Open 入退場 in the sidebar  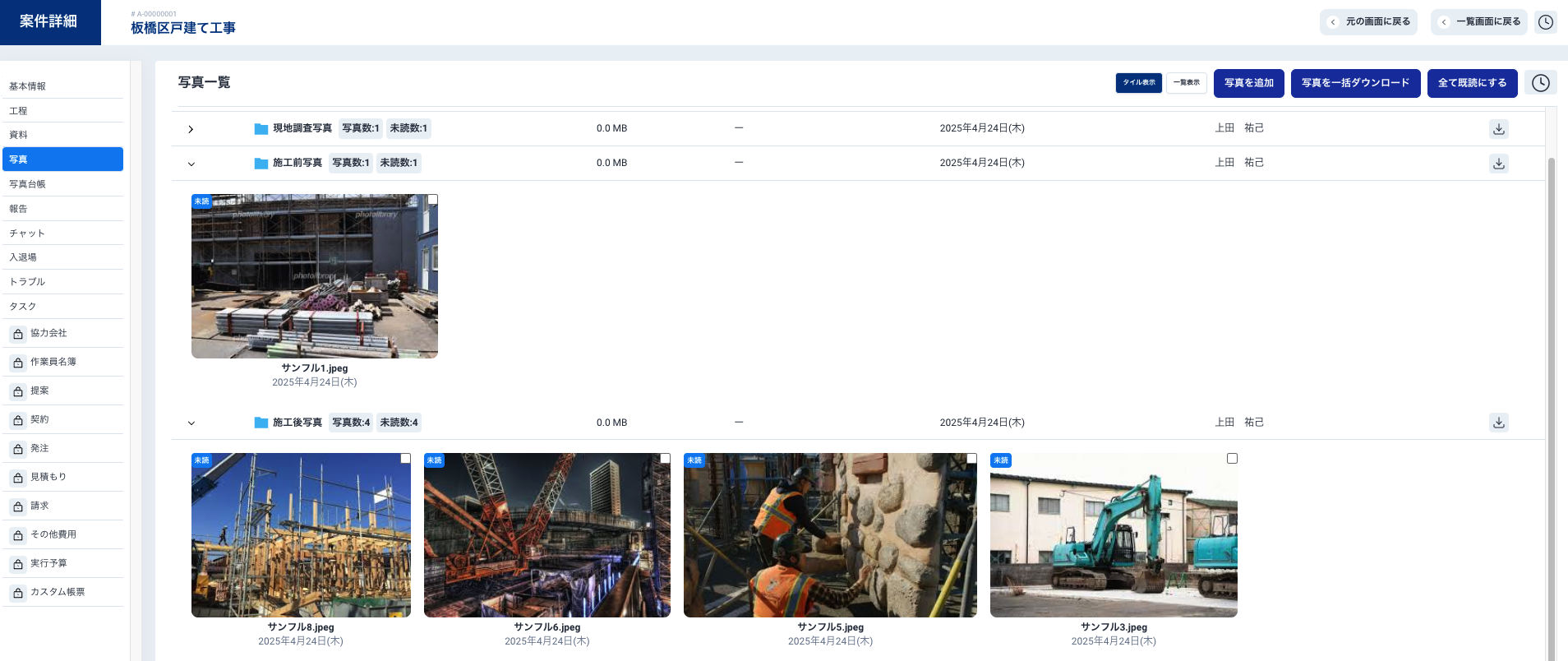pyautogui.click(x=62, y=257)
